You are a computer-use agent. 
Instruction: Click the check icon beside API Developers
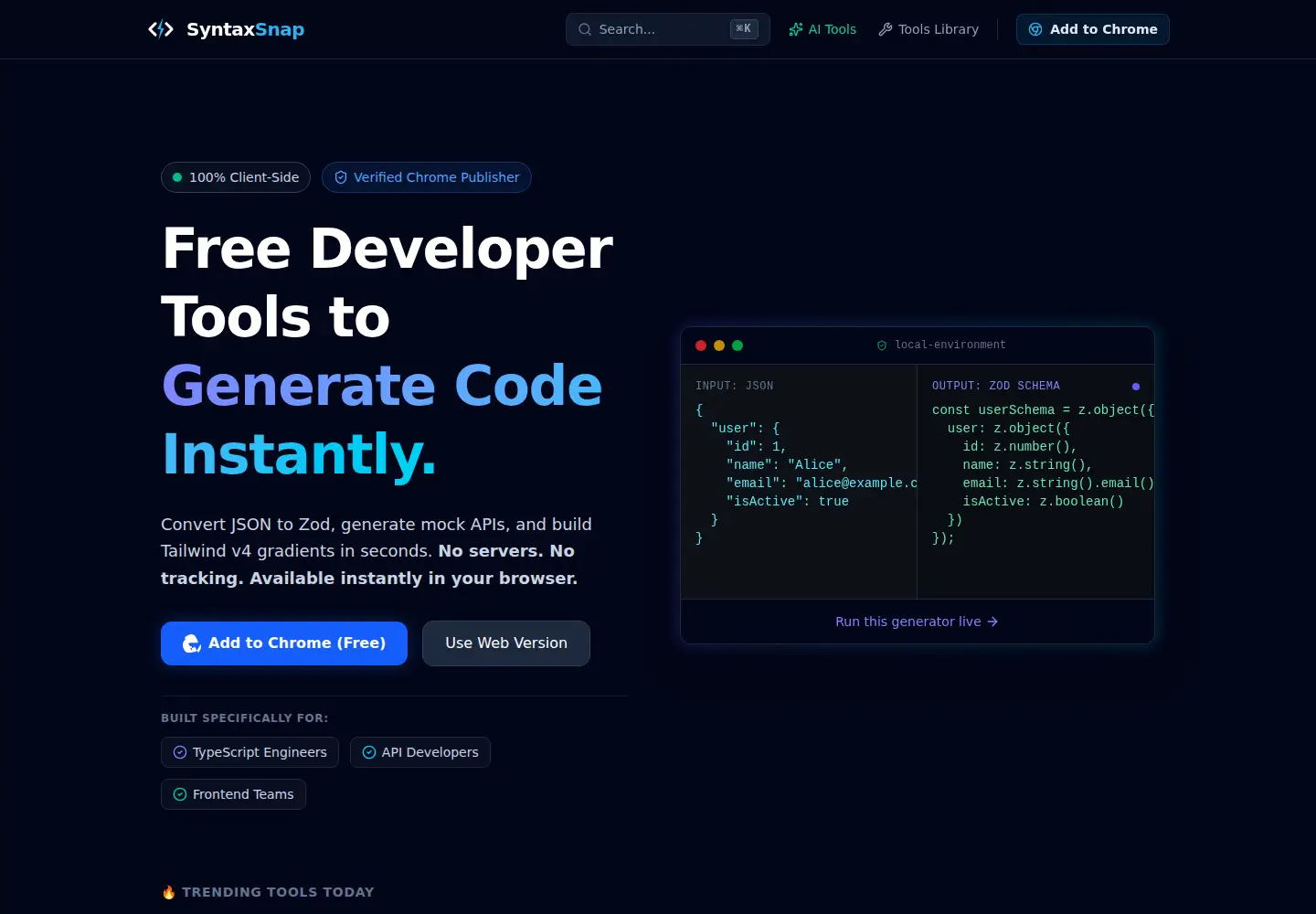tap(369, 752)
